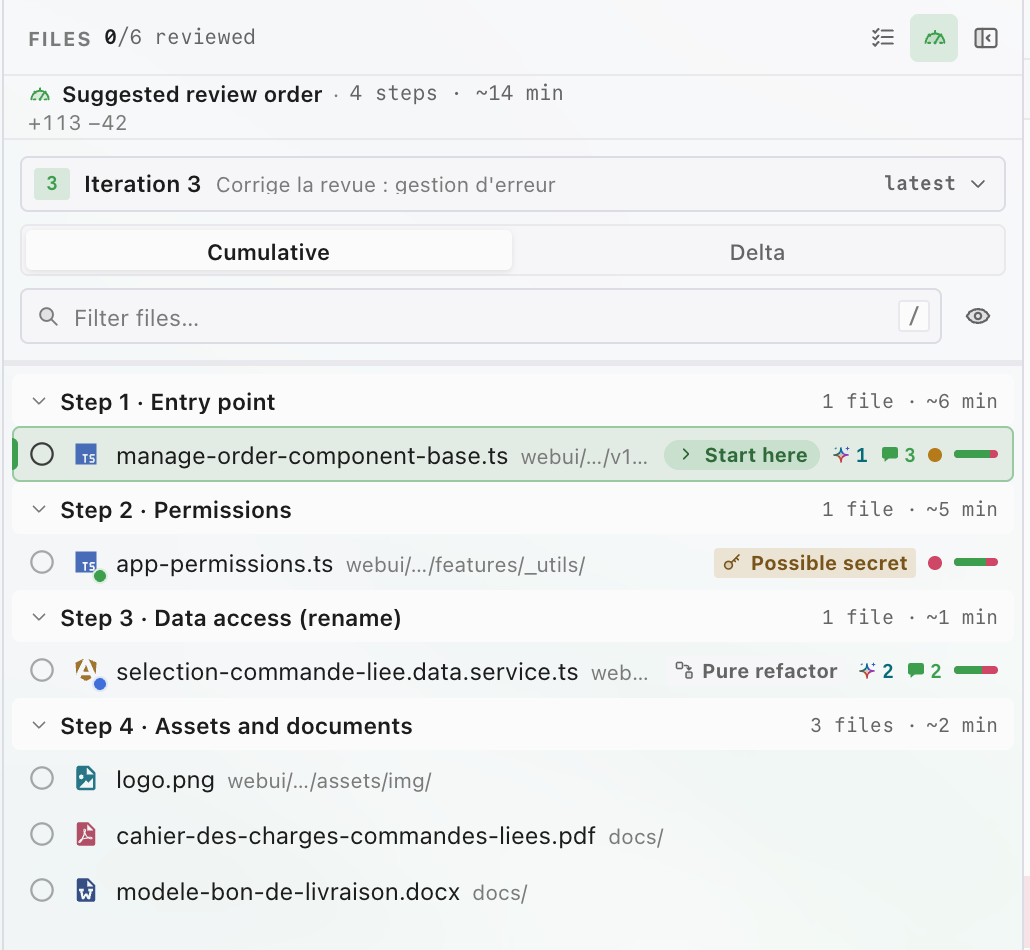Click the '~14 min' estimate text
Viewport: 1030px width, 950px height.
519,93
